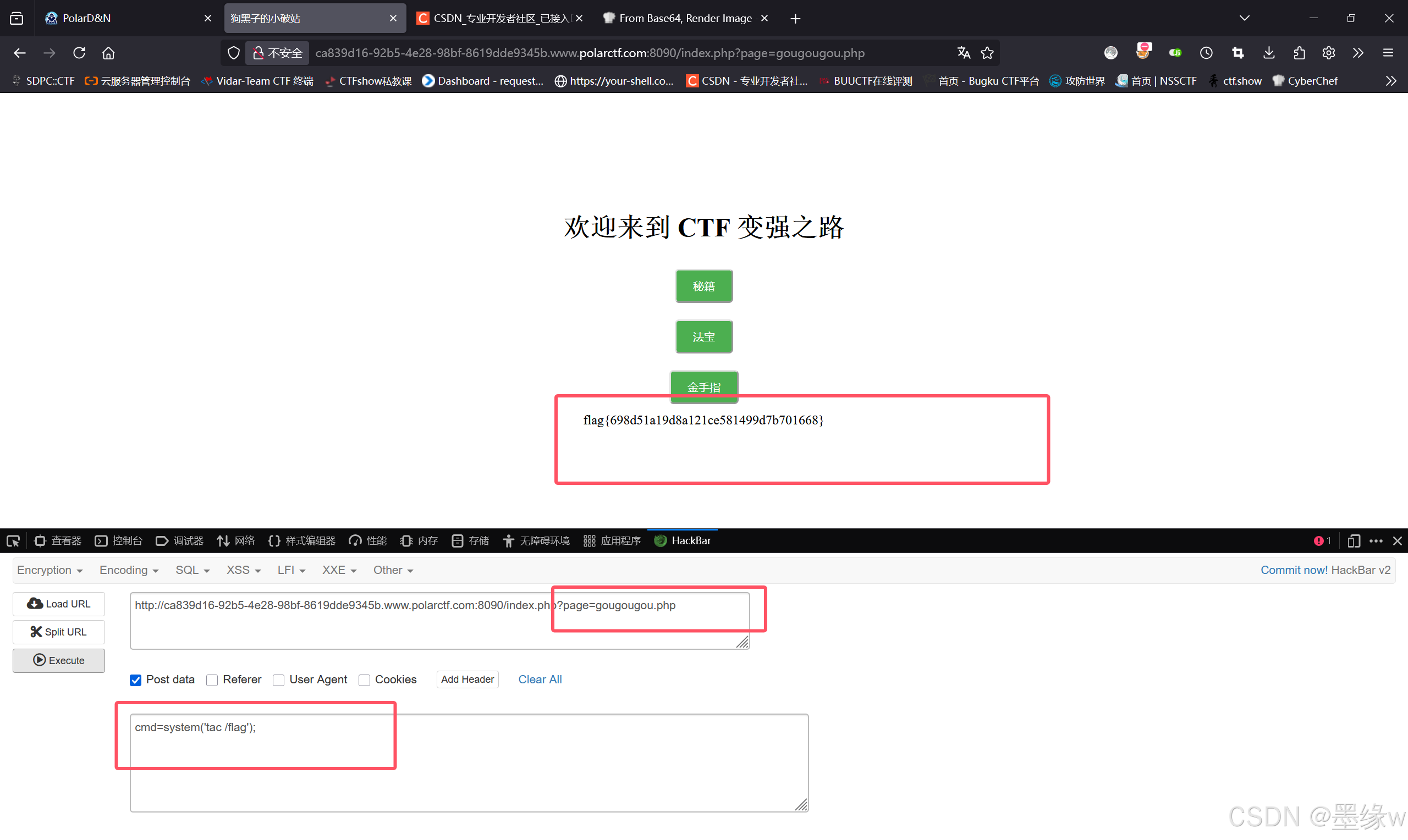Expand the LFI dropdown menu
1408x840 pixels.
coord(291,570)
